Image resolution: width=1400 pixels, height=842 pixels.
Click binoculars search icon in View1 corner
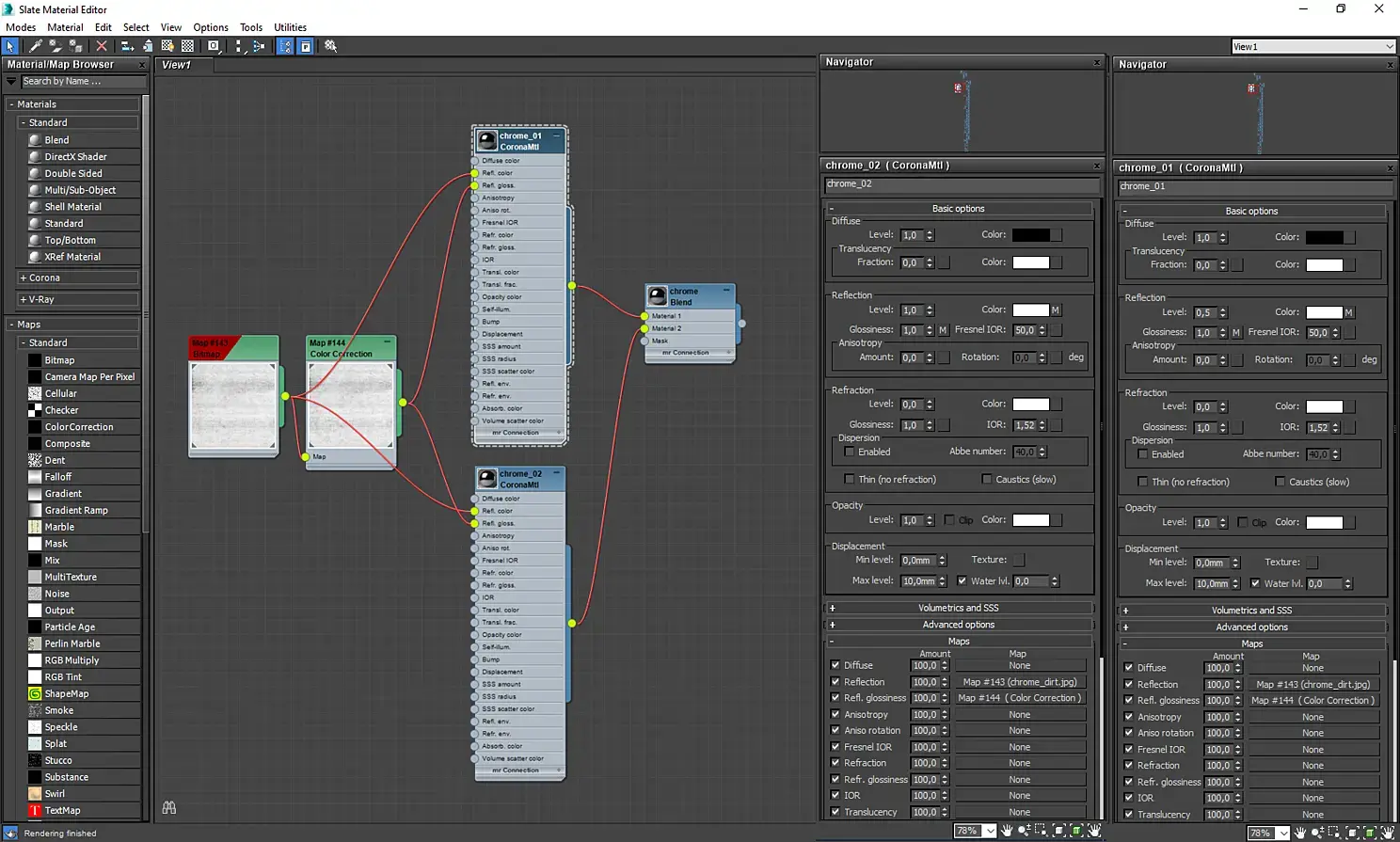[169, 807]
